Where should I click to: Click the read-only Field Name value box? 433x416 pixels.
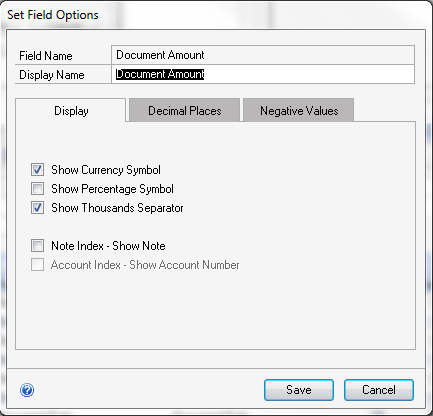tap(263, 55)
